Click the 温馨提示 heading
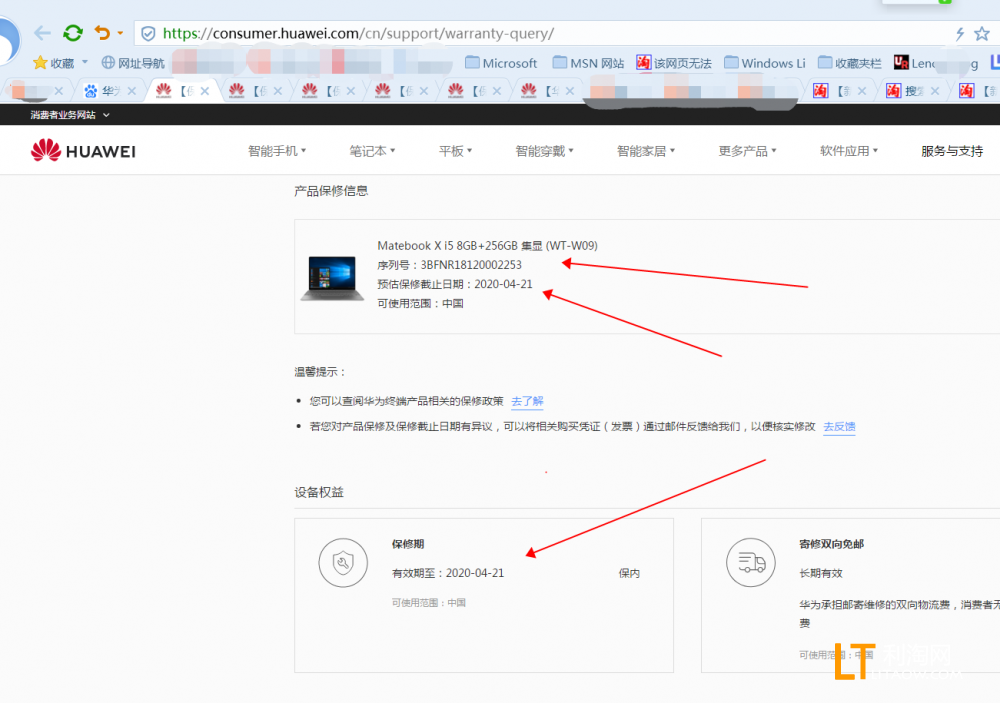 click(320, 372)
